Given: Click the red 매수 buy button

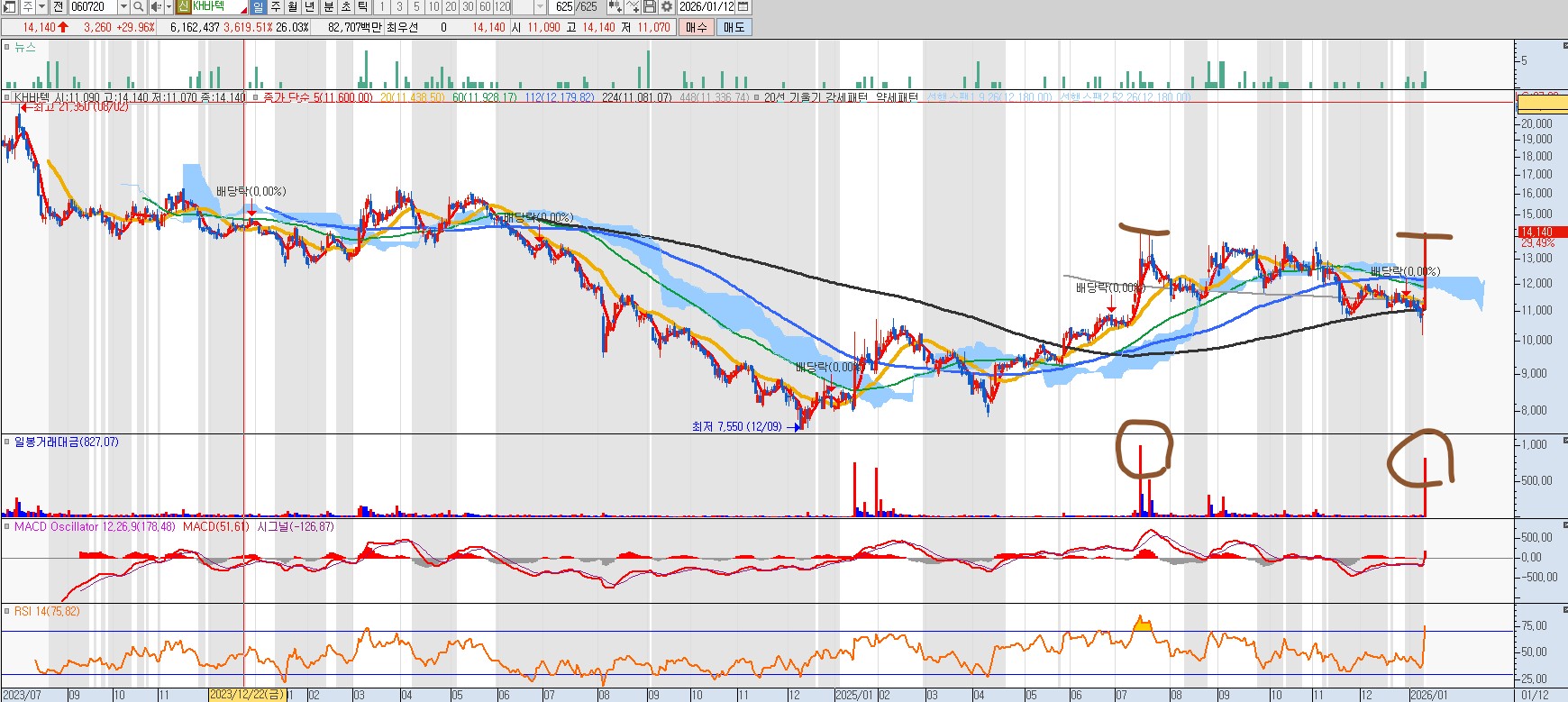Looking at the screenshot, I should click(697, 27).
